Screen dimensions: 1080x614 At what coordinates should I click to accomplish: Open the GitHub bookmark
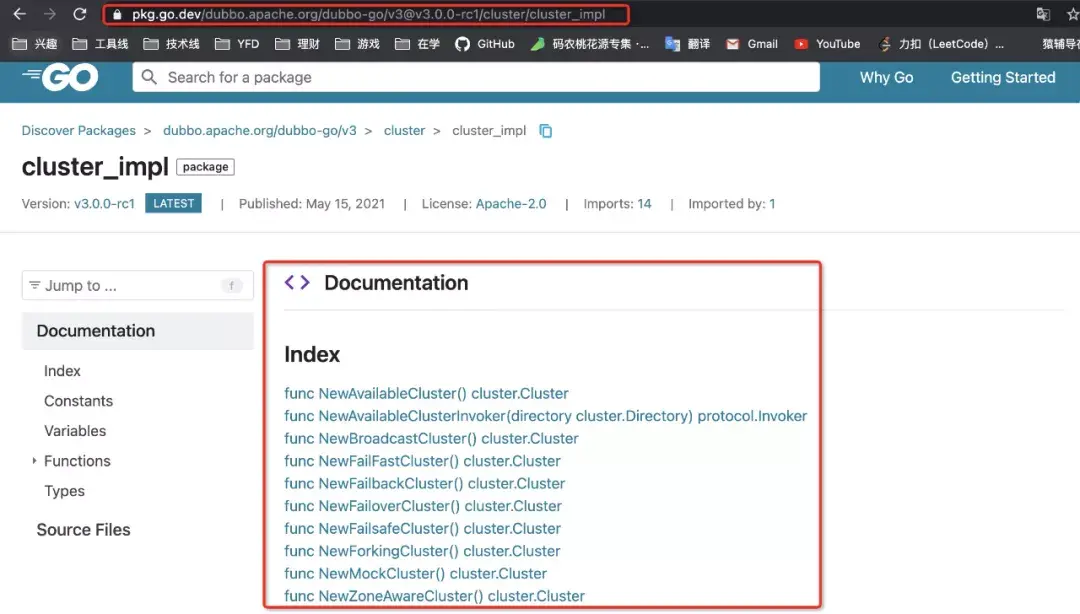tap(485, 44)
